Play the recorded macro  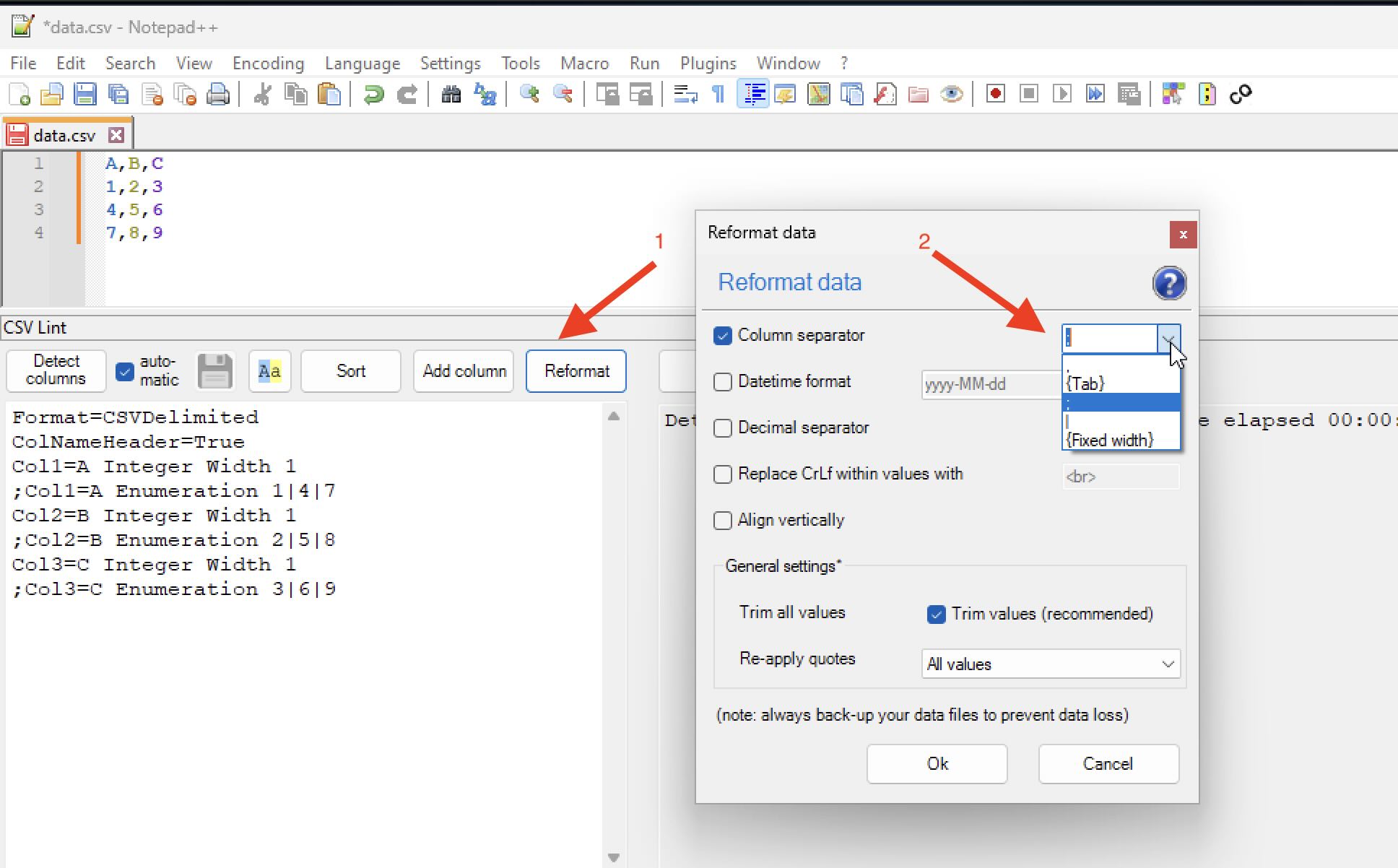click(1062, 94)
